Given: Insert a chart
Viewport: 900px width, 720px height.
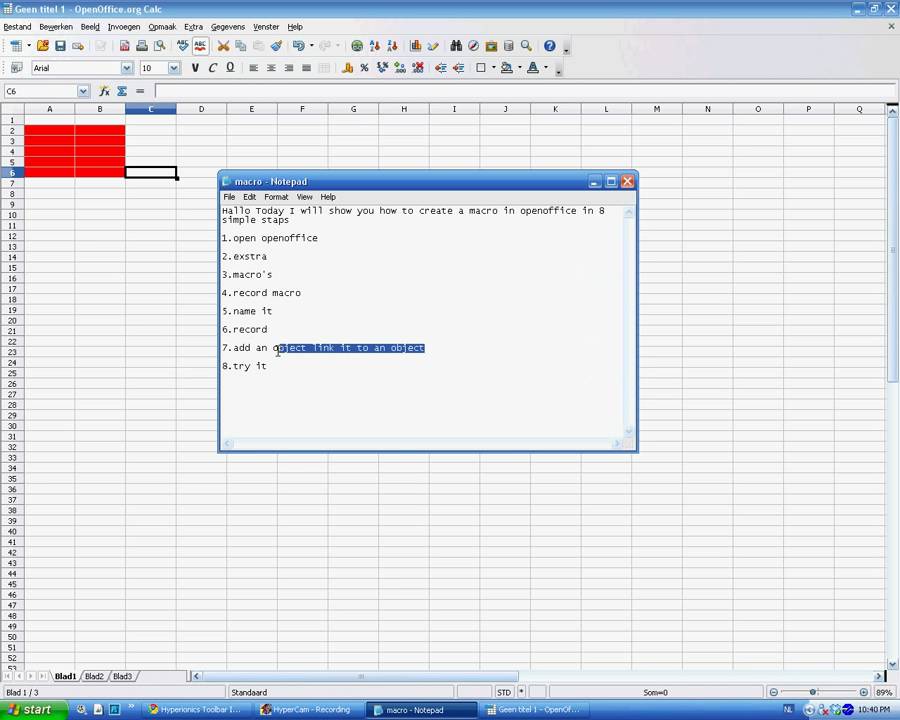Looking at the screenshot, I should point(416,46).
